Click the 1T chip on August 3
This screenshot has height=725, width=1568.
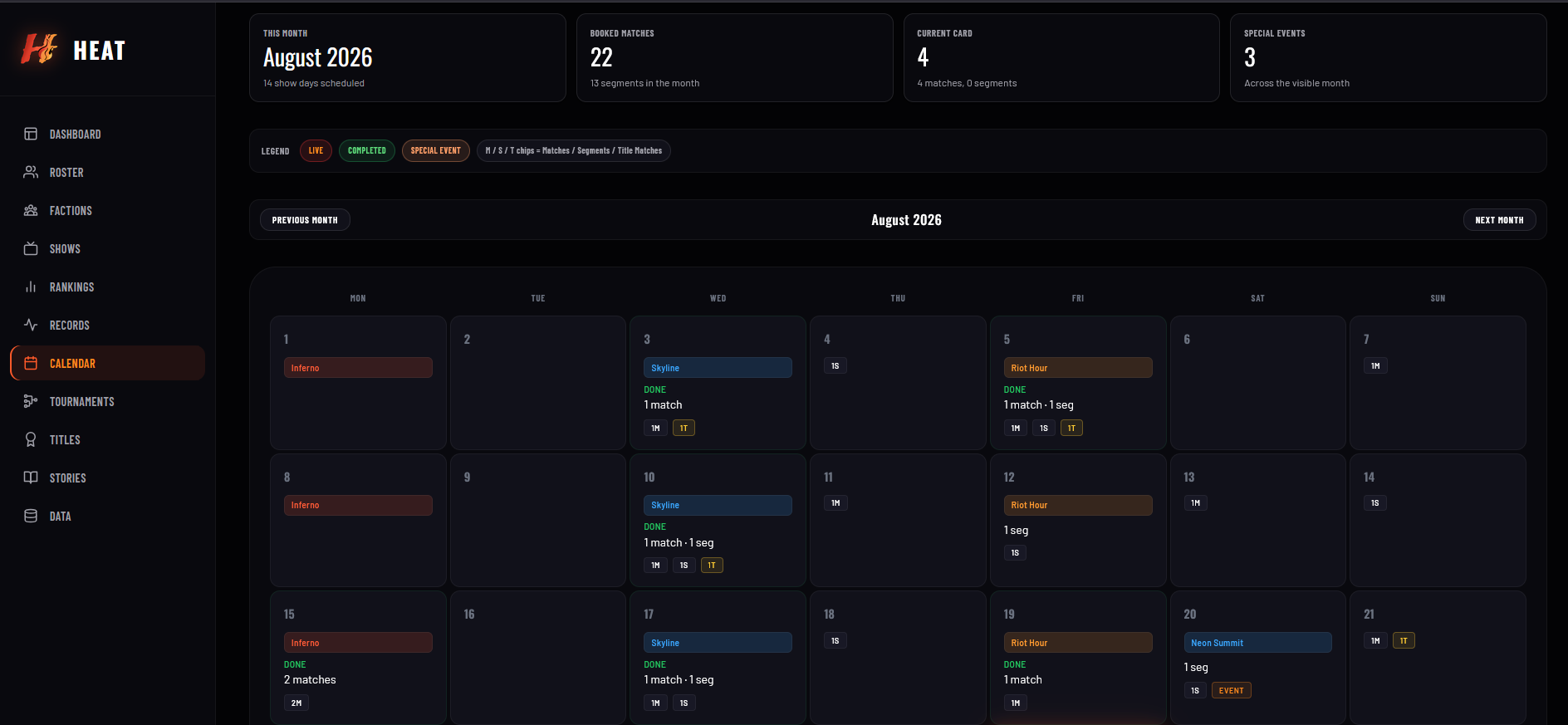(x=684, y=429)
